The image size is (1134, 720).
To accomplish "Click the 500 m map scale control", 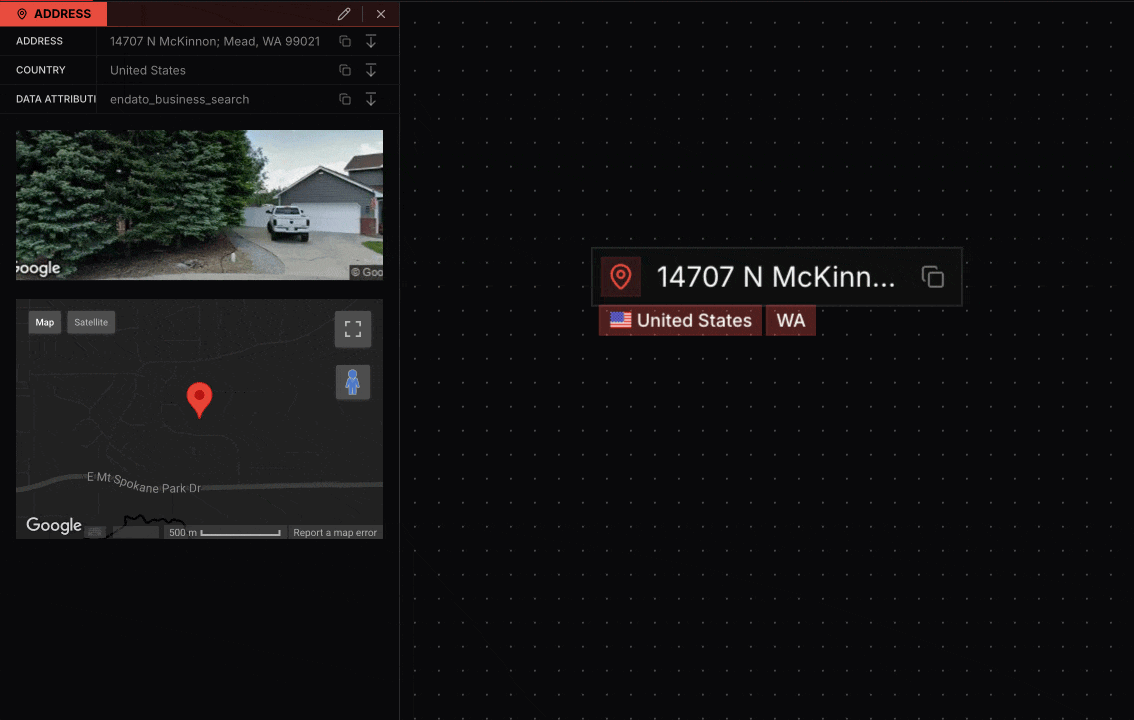I will pyautogui.click(x=225, y=533).
